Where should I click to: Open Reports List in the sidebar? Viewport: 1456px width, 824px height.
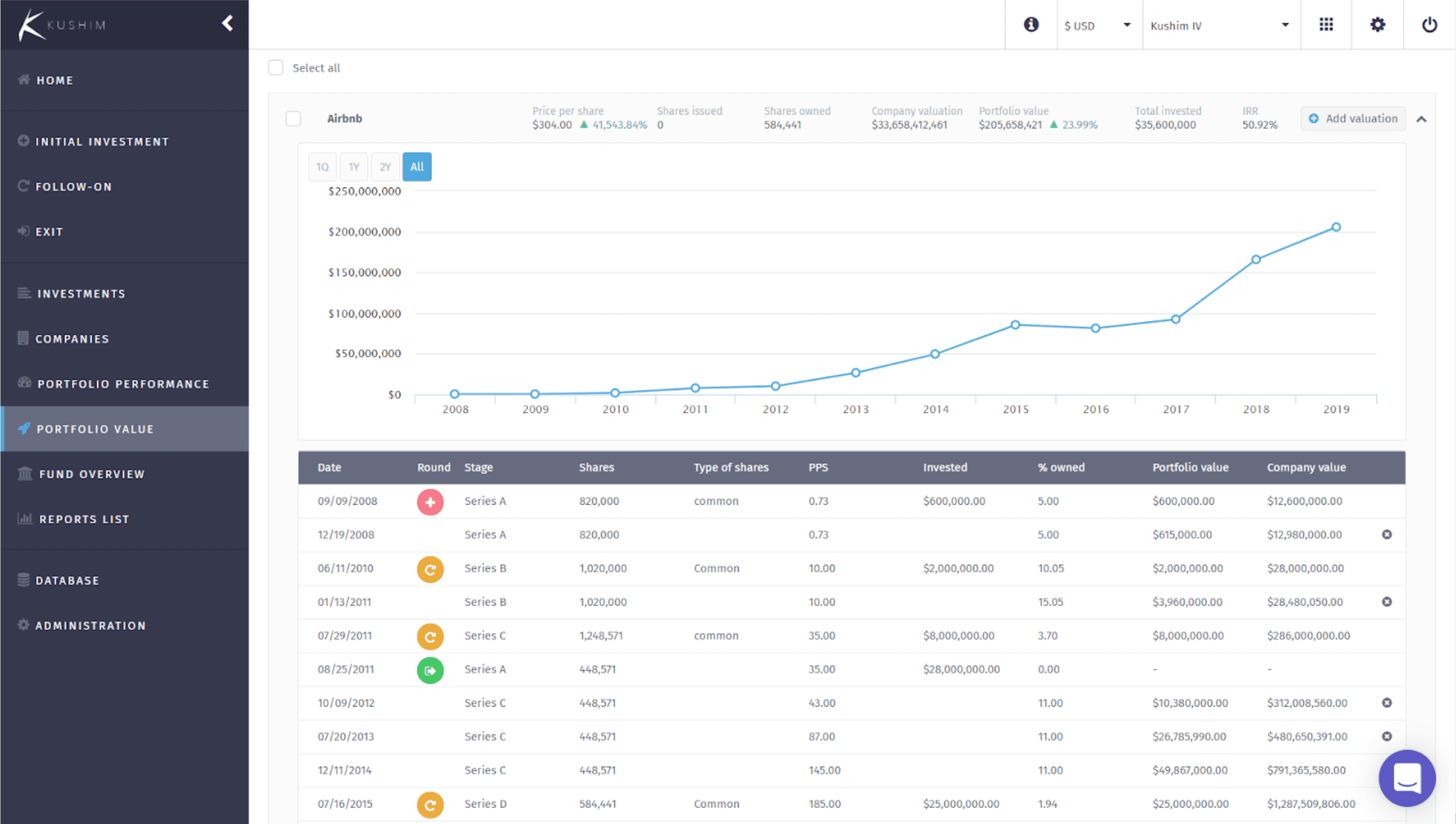tap(124, 519)
